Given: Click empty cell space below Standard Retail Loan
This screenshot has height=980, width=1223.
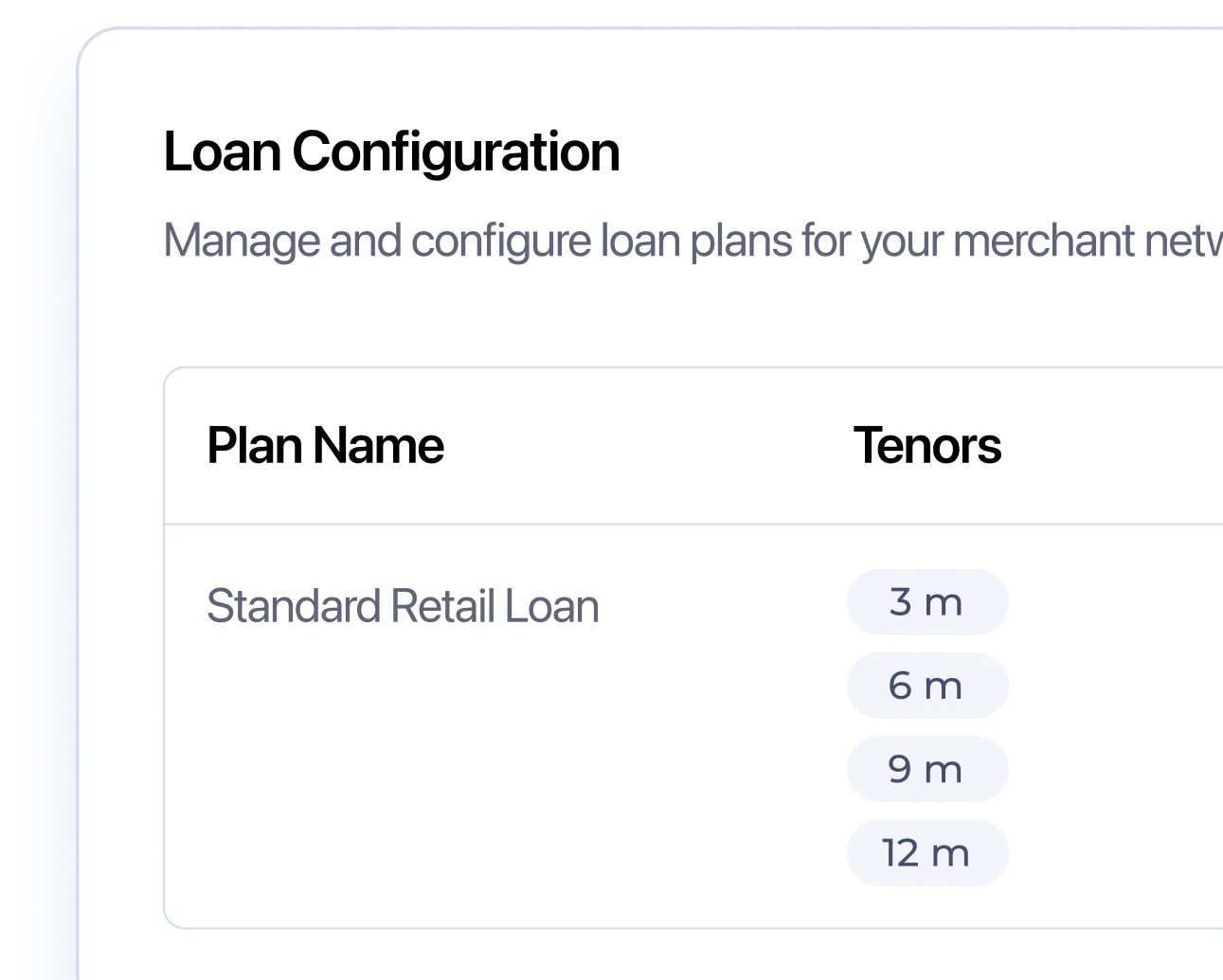Looking at the screenshot, I should click(403, 776).
